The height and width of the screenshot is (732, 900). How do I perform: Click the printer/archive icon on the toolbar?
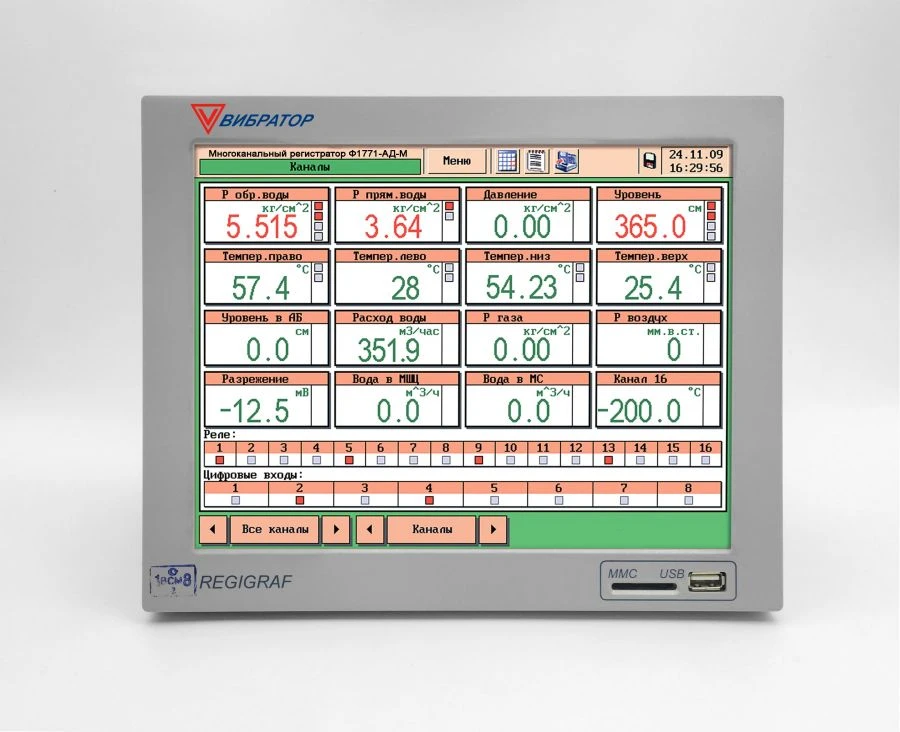(x=565, y=160)
